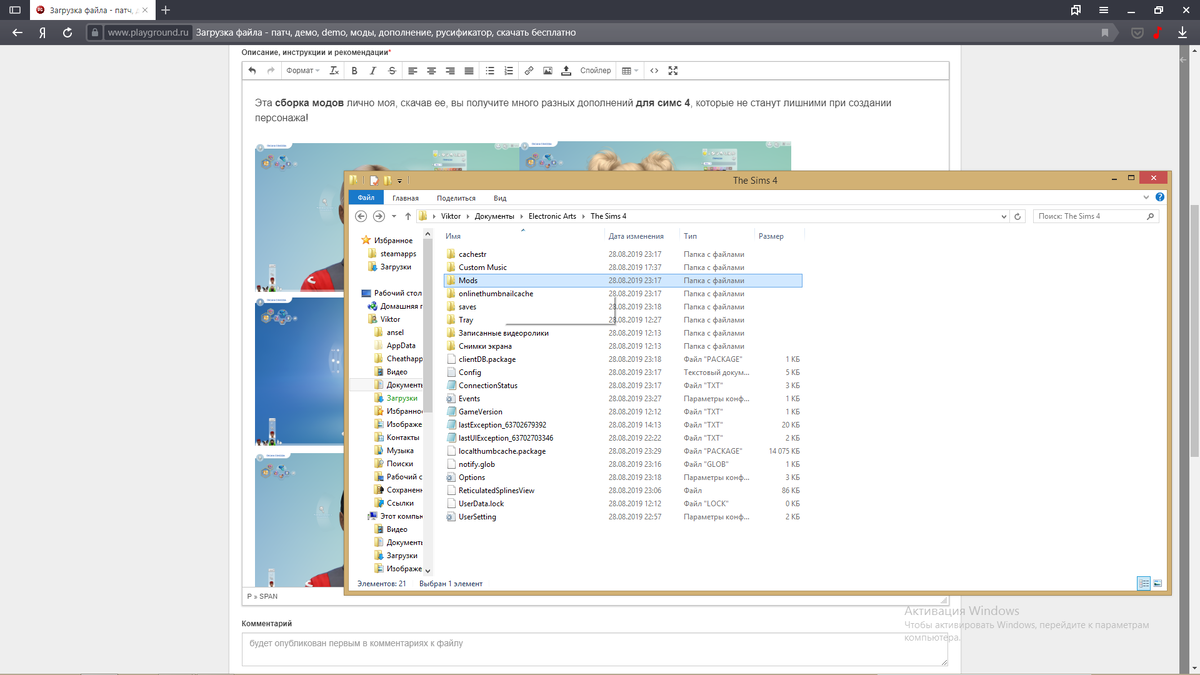Open a new browser tab

click(x=166, y=10)
